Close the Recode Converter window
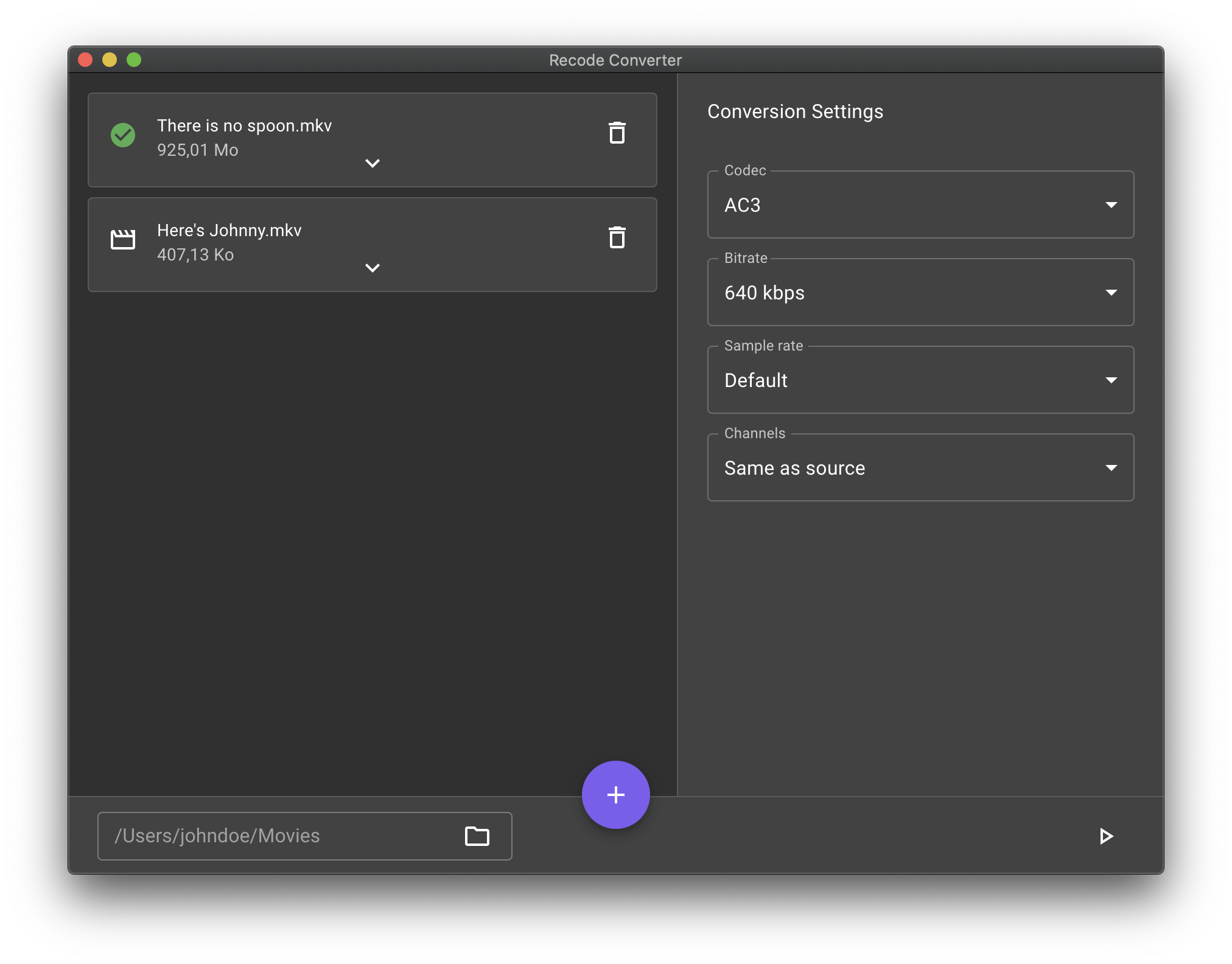The width and height of the screenshot is (1232, 964). 85,60
